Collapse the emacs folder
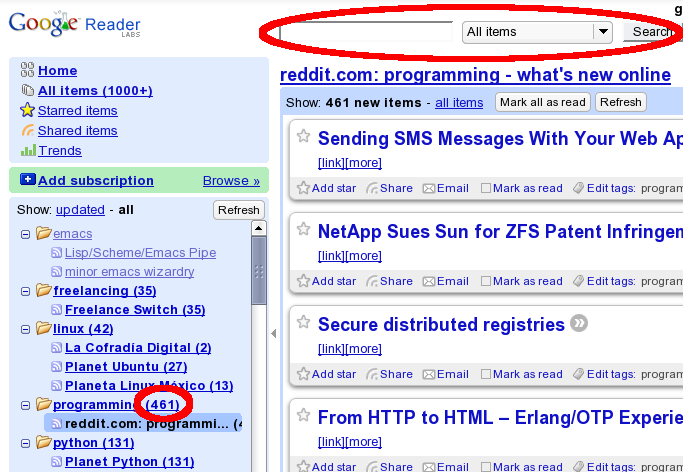Screen dimensions: 683x472 [26, 234]
